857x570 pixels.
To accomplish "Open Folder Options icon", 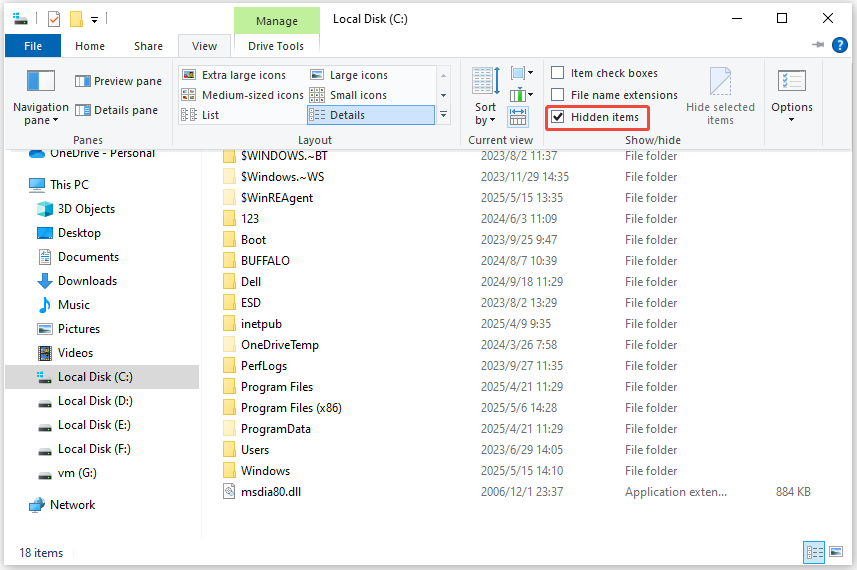I will coord(792,82).
